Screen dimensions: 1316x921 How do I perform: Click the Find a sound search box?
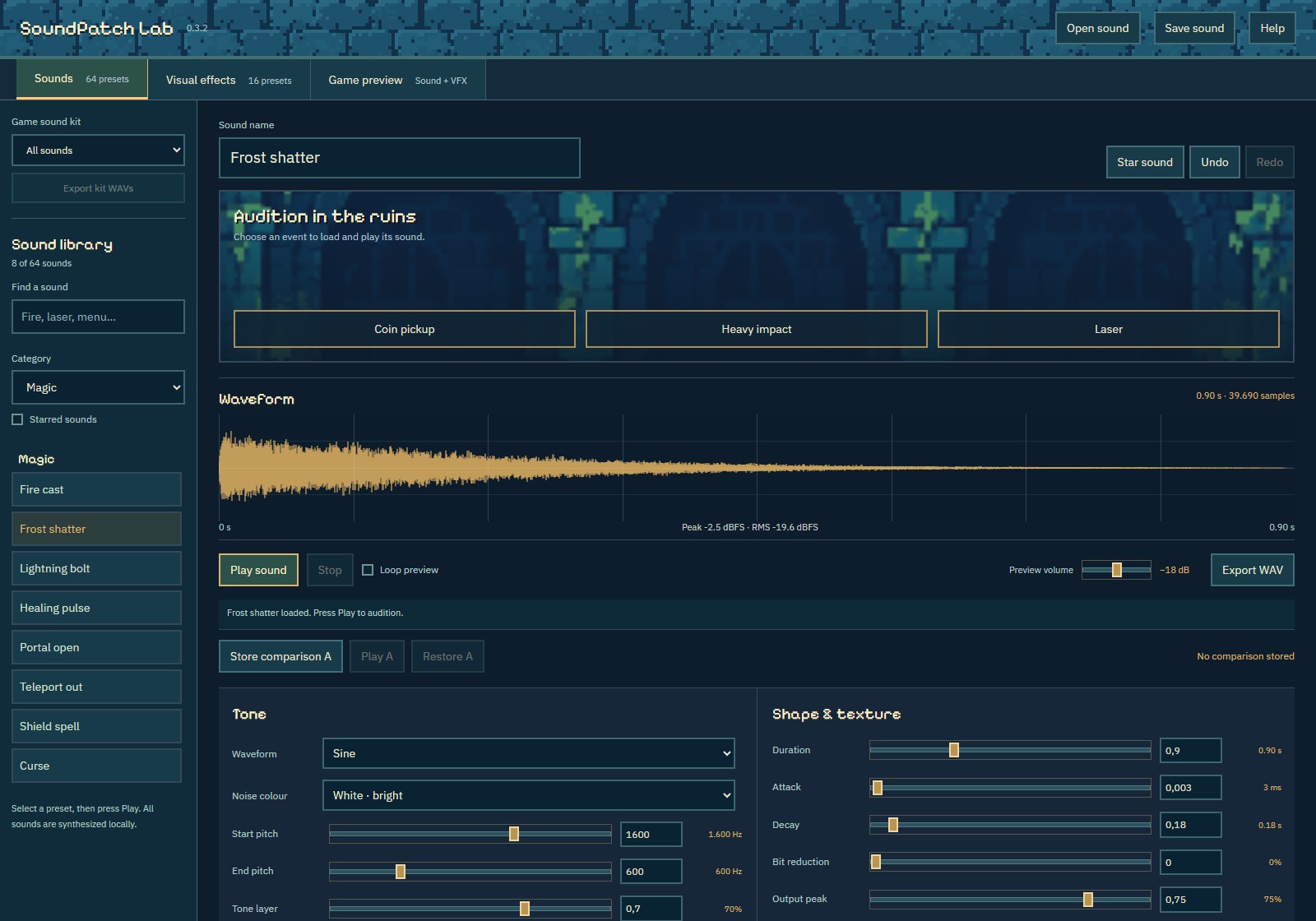pos(98,317)
